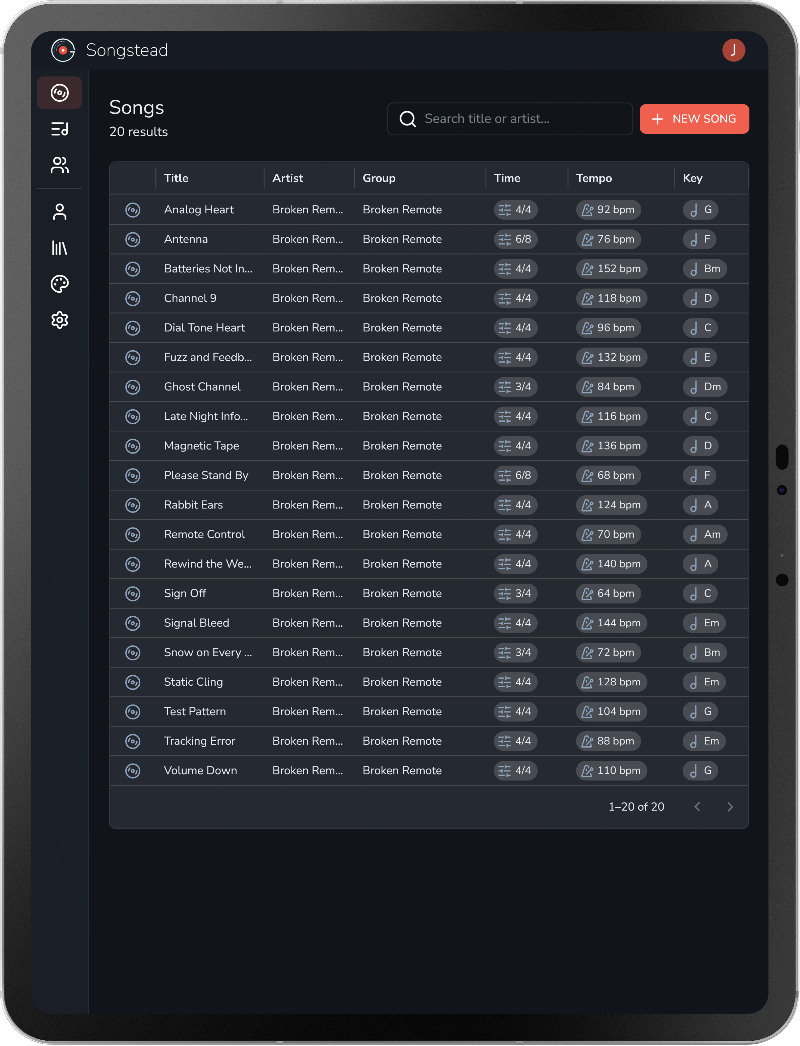Click the disc icon for Test Pattern
Screen dimensions: 800x1046
pos(133,712)
